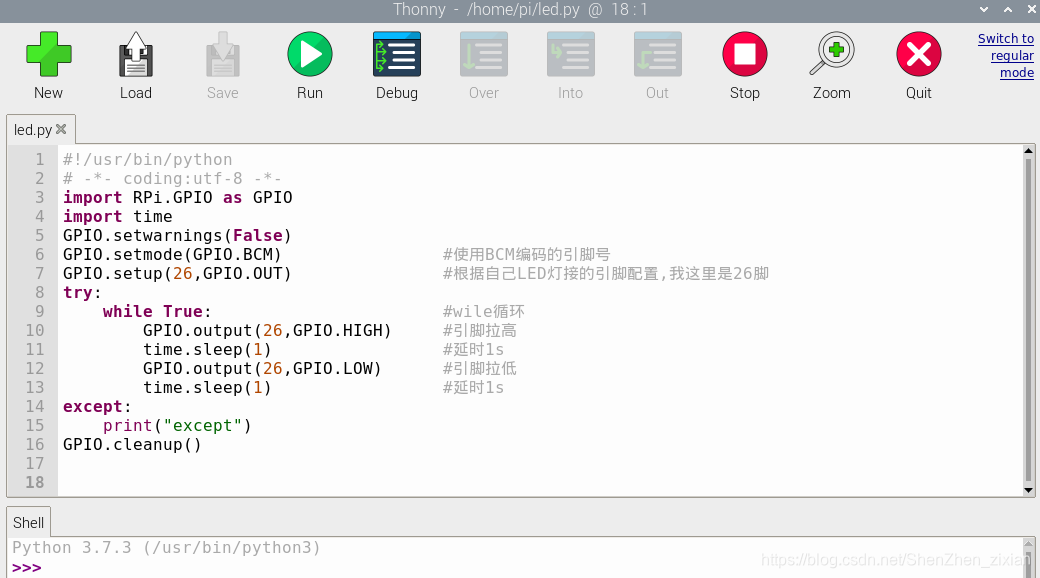Follow the Switch to regular mode link
The height and width of the screenshot is (578, 1040).
[x=1006, y=56]
